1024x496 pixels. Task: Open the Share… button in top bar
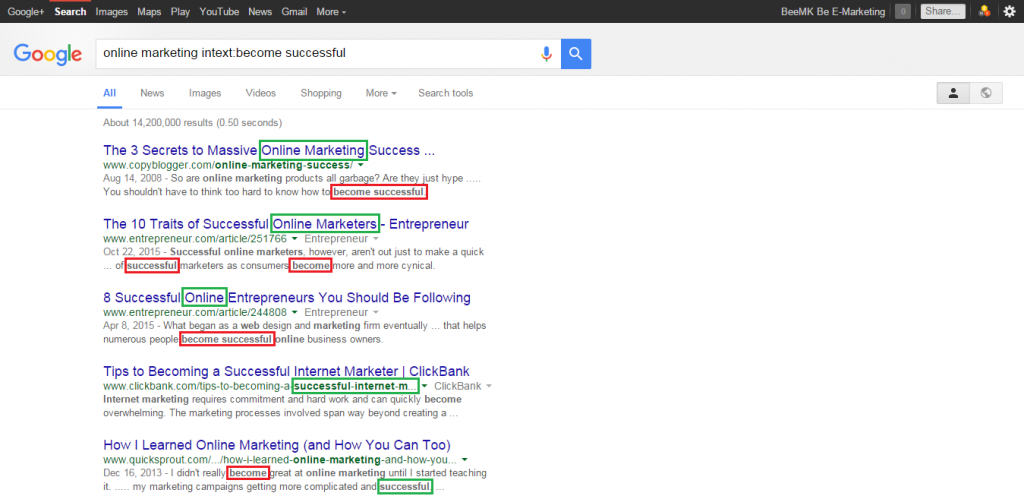[x=942, y=11]
